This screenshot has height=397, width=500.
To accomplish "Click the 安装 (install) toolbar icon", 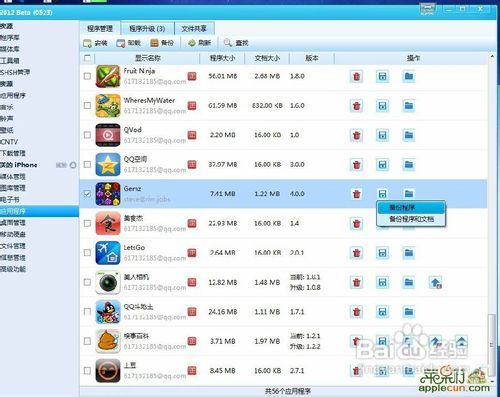I will tap(87, 43).
